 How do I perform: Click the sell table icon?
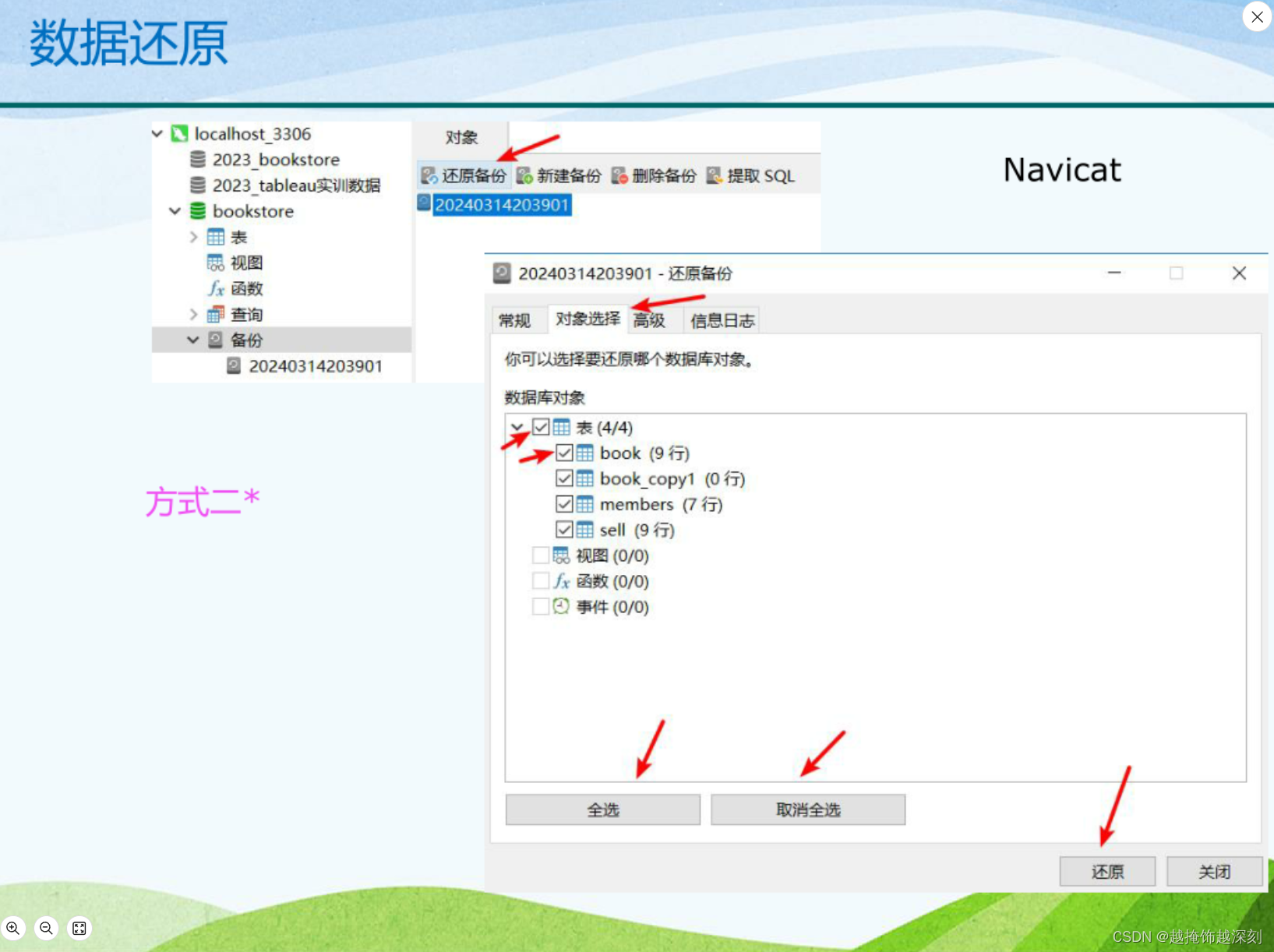click(585, 531)
